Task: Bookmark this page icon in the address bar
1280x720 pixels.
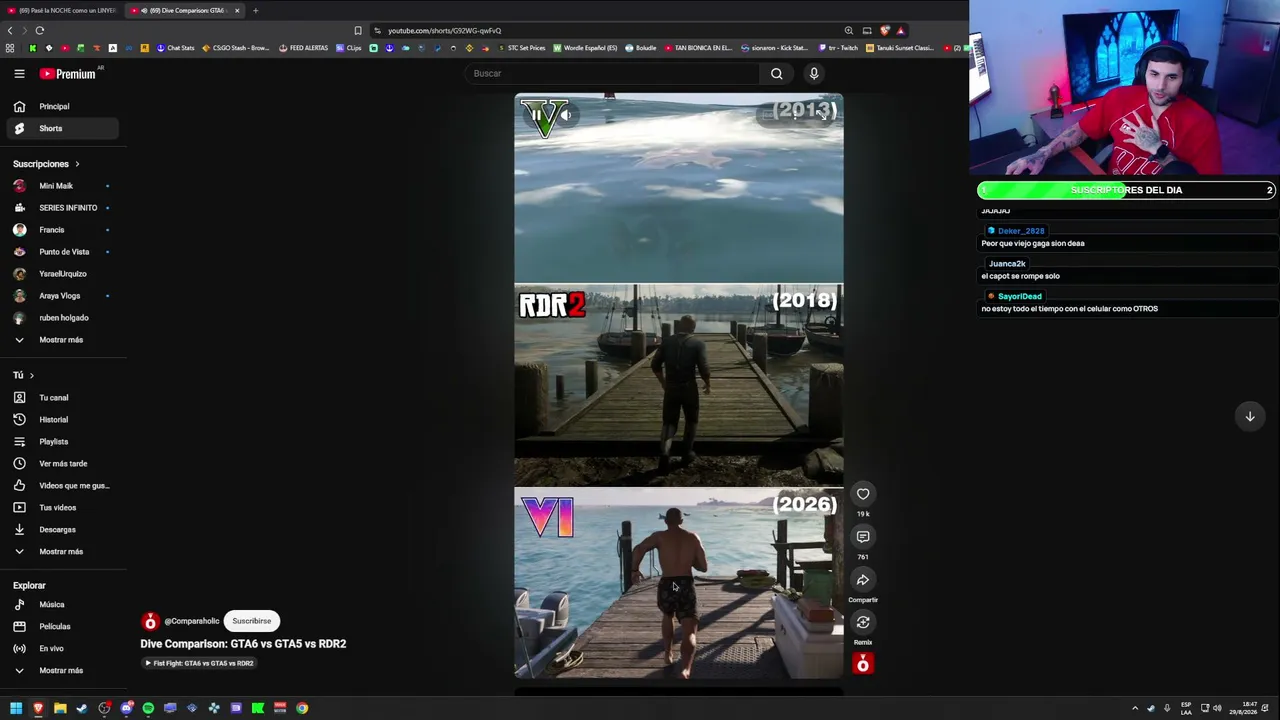Action: tap(358, 30)
